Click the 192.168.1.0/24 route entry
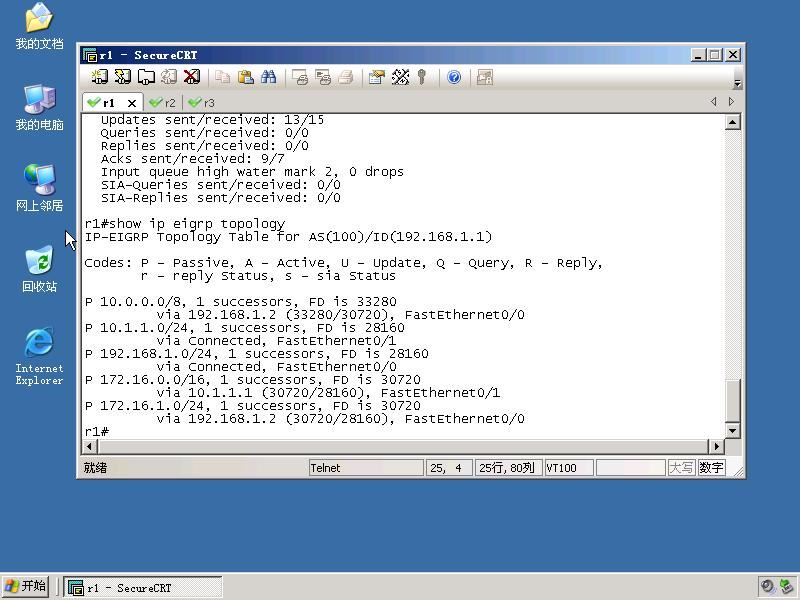The height and width of the screenshot is (600, 800). coord(256,354)
